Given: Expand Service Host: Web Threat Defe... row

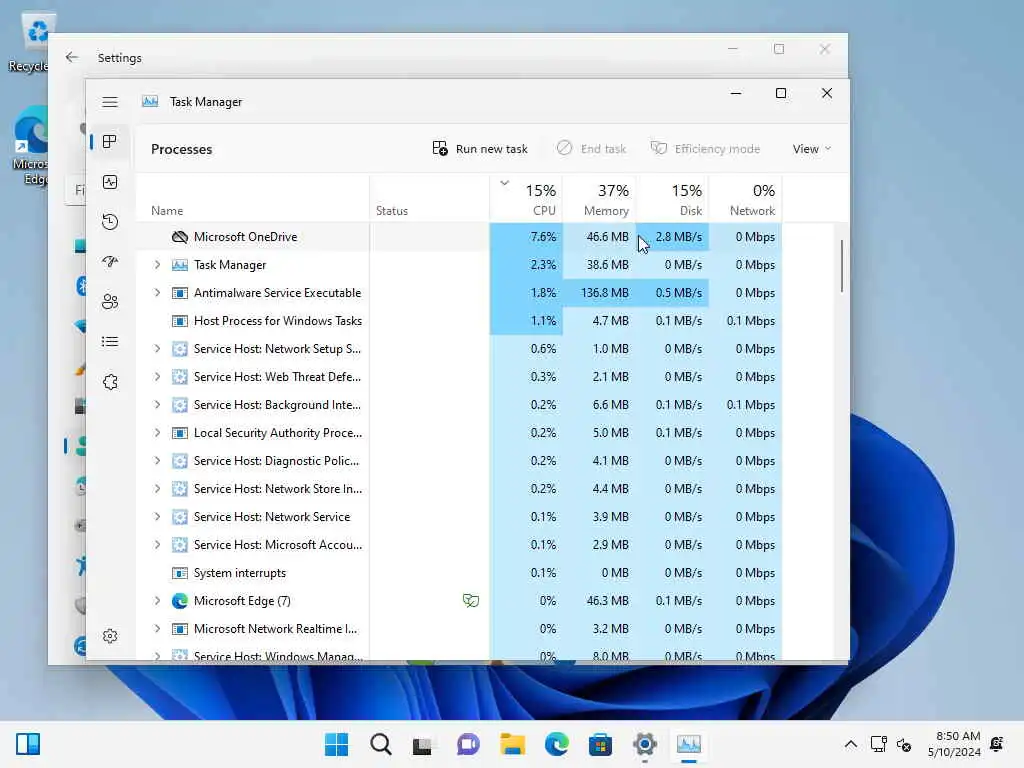Looking at the screenshot, I should [x=157, y=377].
